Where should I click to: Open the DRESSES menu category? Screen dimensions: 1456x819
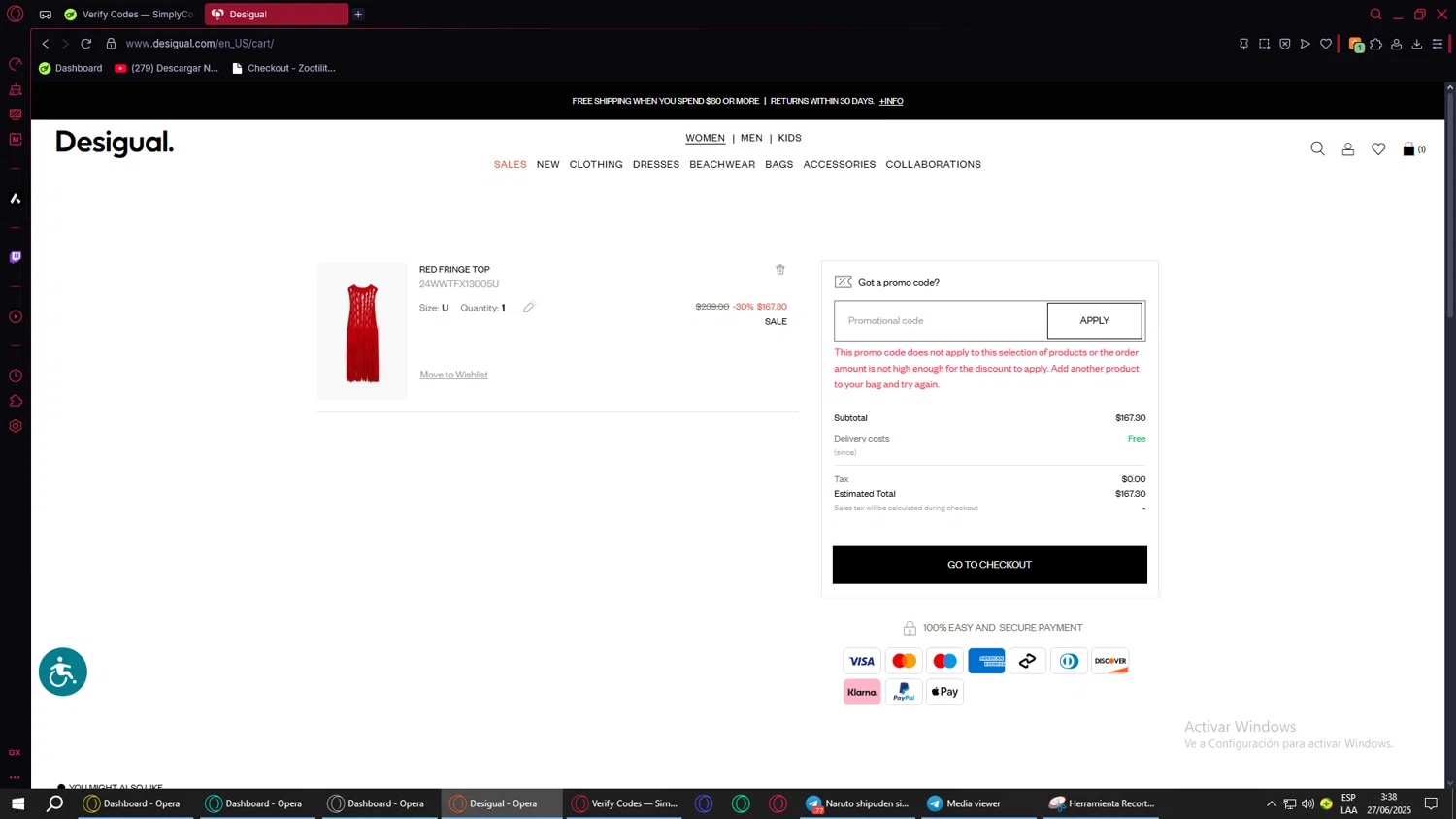[656, 164]
